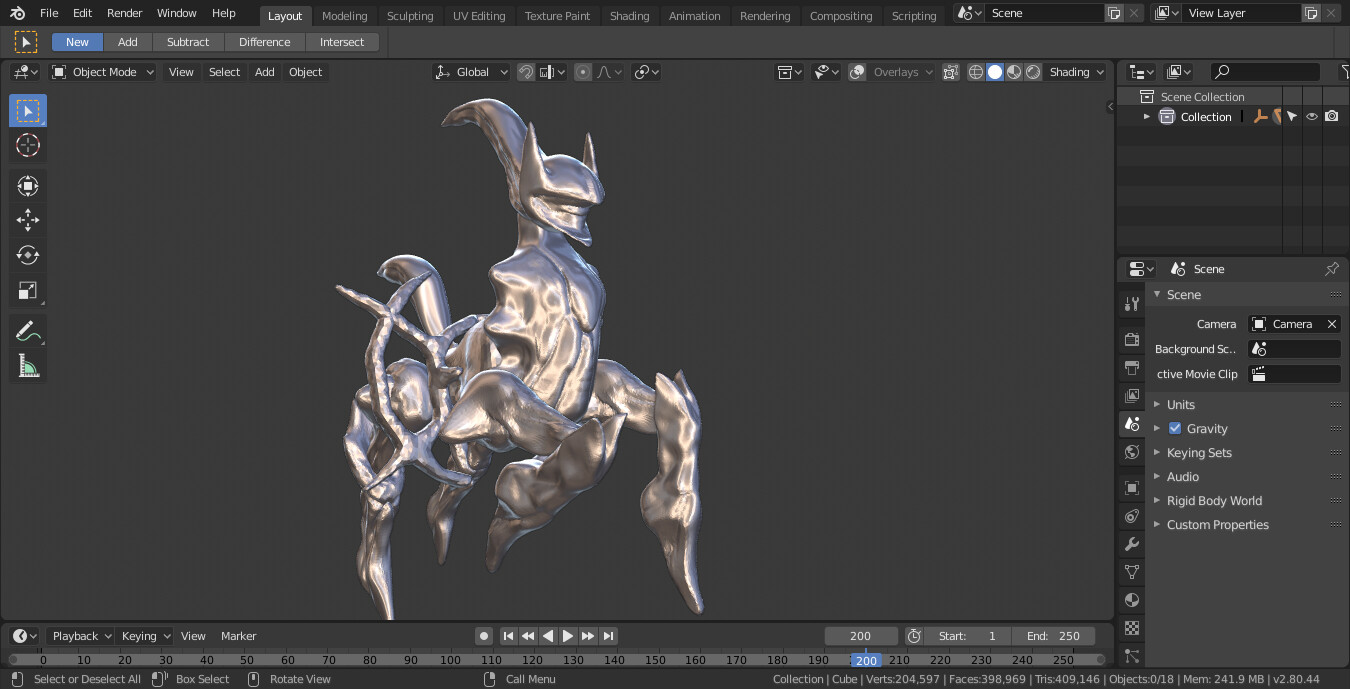Toggle snapping magnet in viewport header
Image resolution: width=1350 pixels, height=689 pixels.
click(526, 72)
